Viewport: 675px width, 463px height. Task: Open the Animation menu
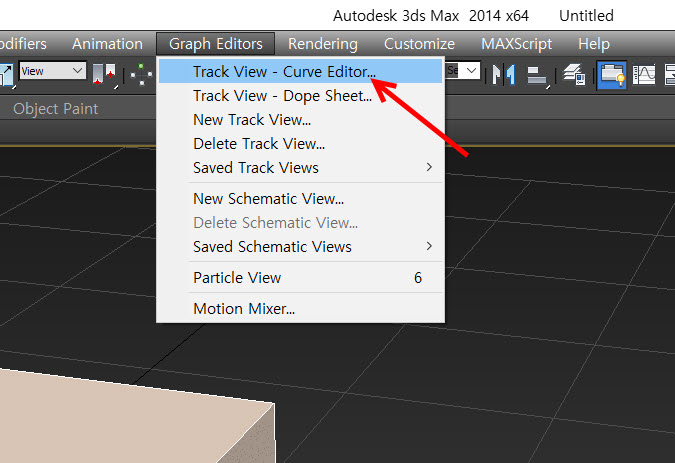[107, 44]
